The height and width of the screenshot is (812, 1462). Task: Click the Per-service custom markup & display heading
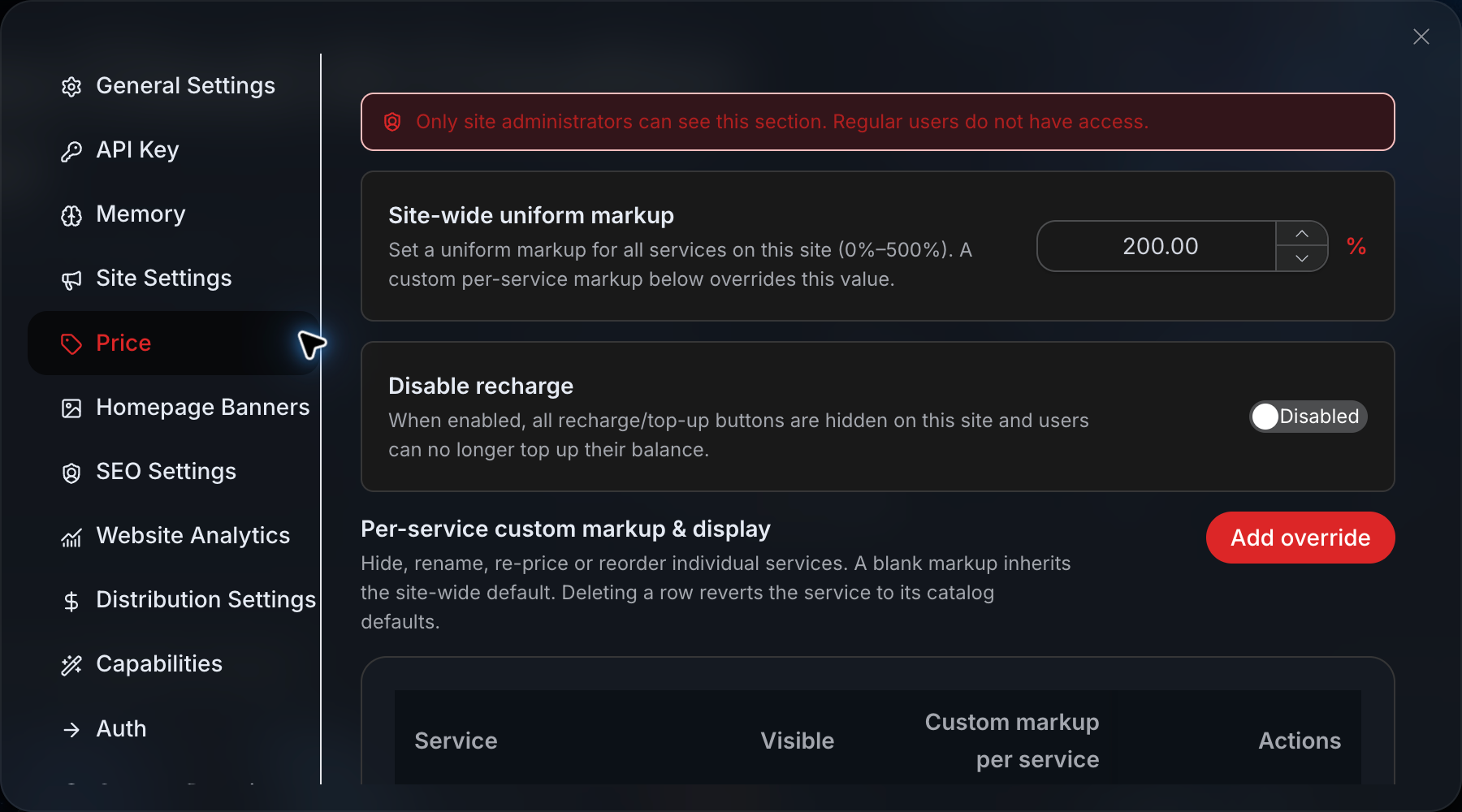click(x=565, y=529)
